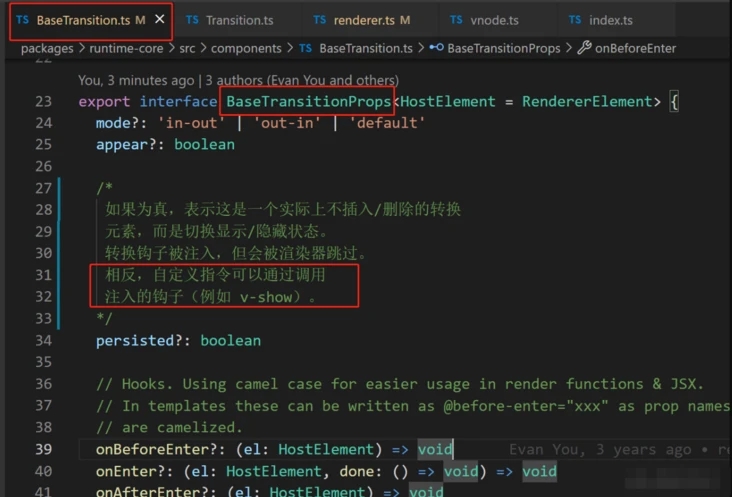Close the BaseTransition.ts tab
Image resolution: width=732 pixels, height=497 pixels.
(x=160, y=19)
